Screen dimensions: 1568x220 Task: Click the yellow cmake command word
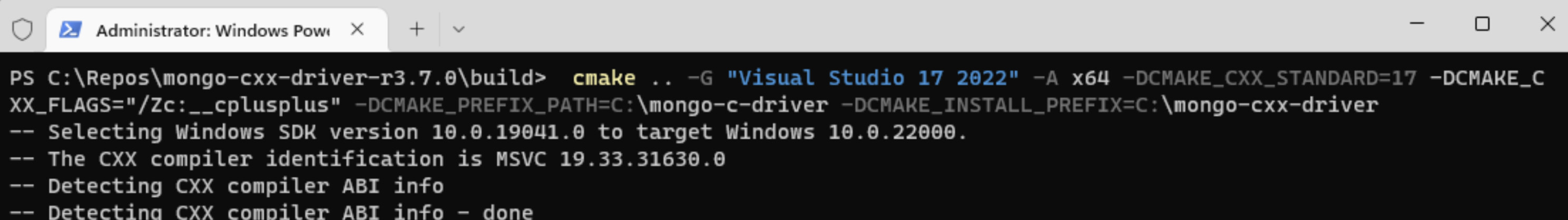tap(603, 78)
